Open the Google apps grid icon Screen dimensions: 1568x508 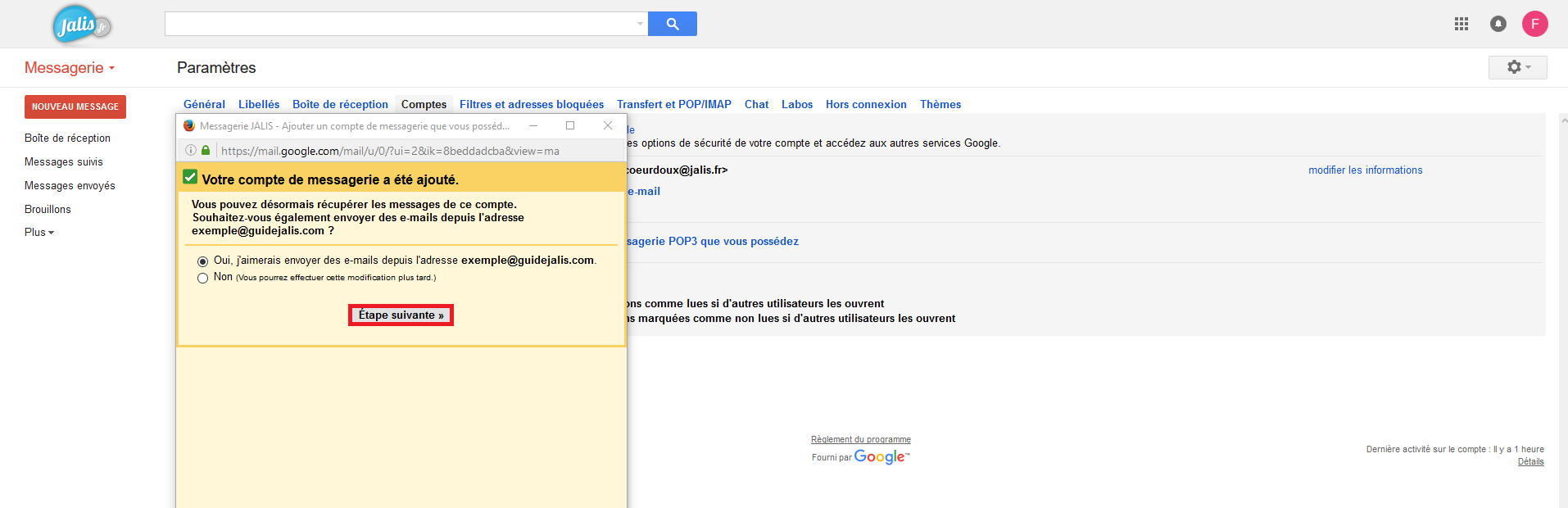pyautogui.click(x=1461, y=24)
